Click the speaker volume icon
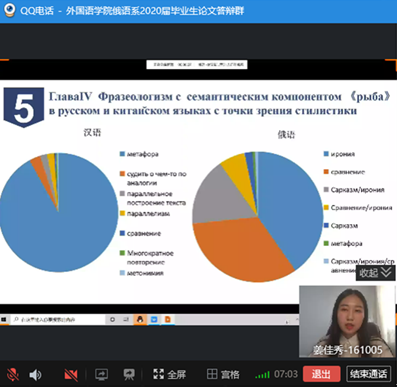 [35, 375]
